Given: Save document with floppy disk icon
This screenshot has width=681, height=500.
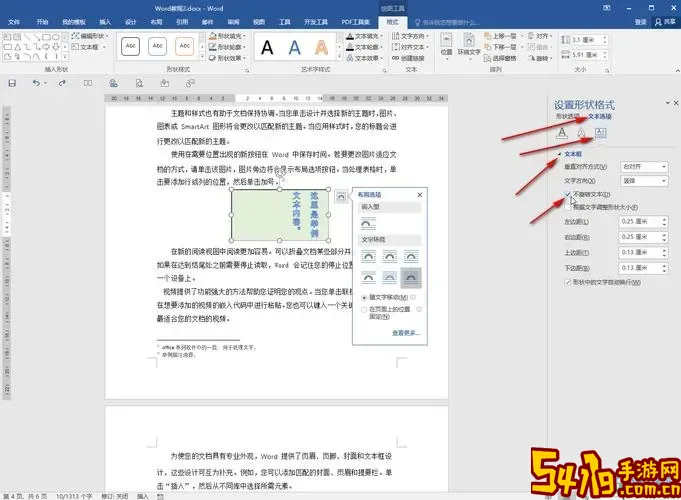Looking at the screenshot, I should [12, 83].
